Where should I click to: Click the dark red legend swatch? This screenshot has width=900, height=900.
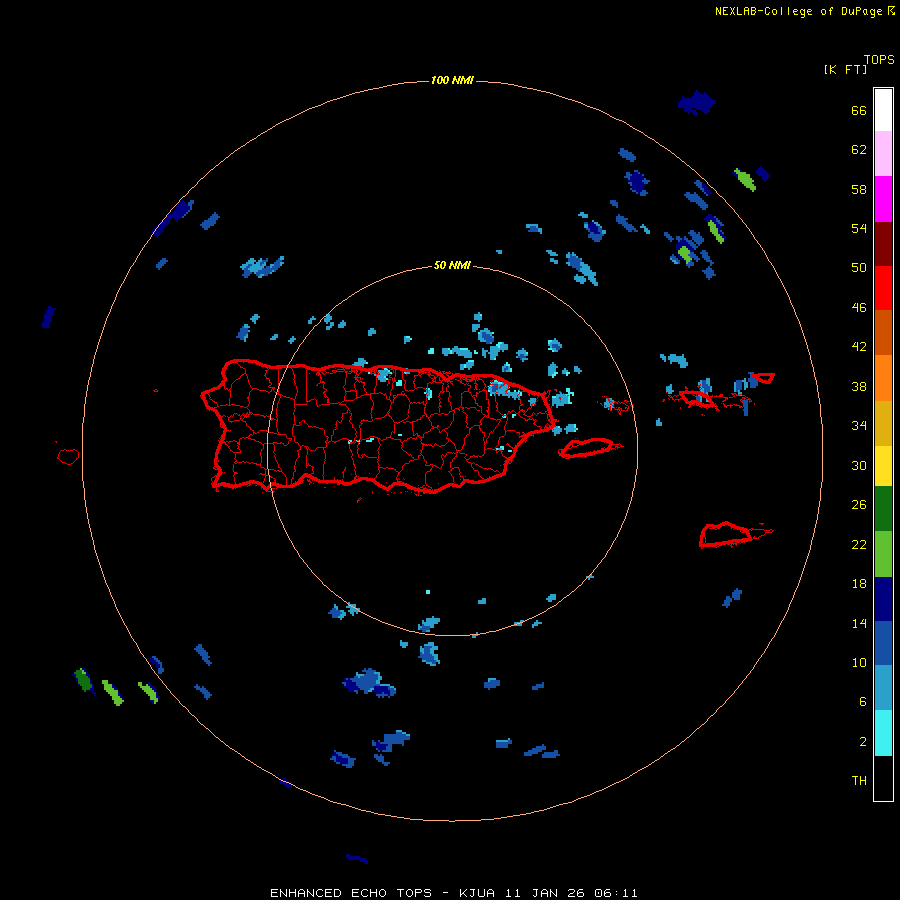pos(883,244)
